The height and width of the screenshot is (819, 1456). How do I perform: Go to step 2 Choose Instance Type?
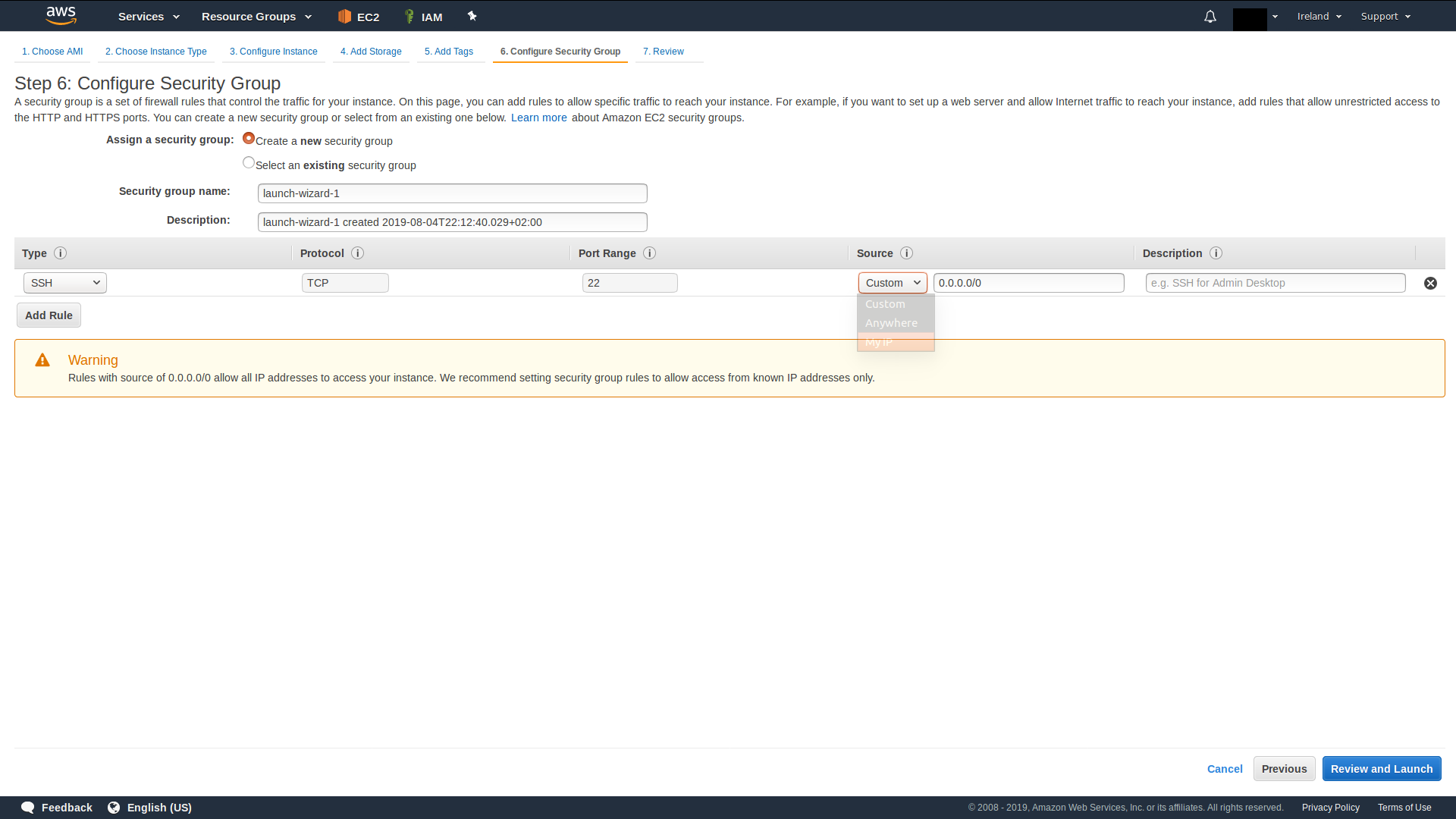(156, 52)
